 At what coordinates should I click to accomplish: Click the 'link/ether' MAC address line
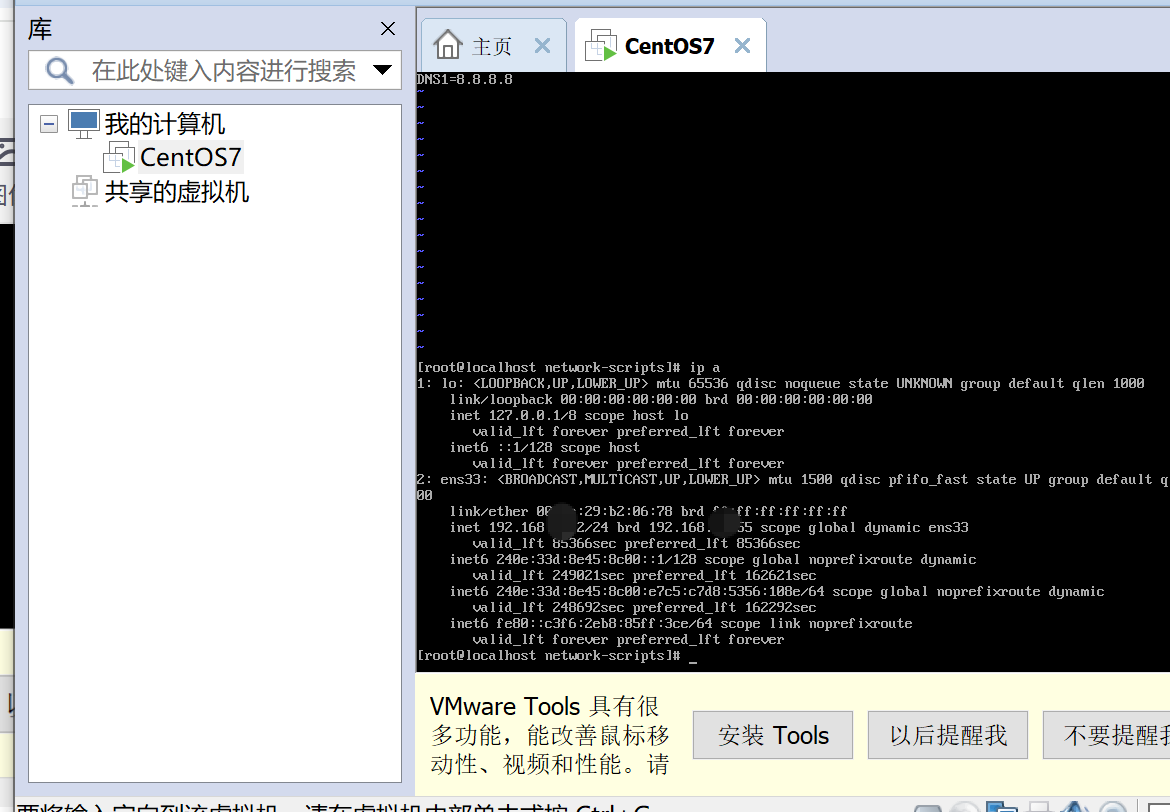pos(648,511)
